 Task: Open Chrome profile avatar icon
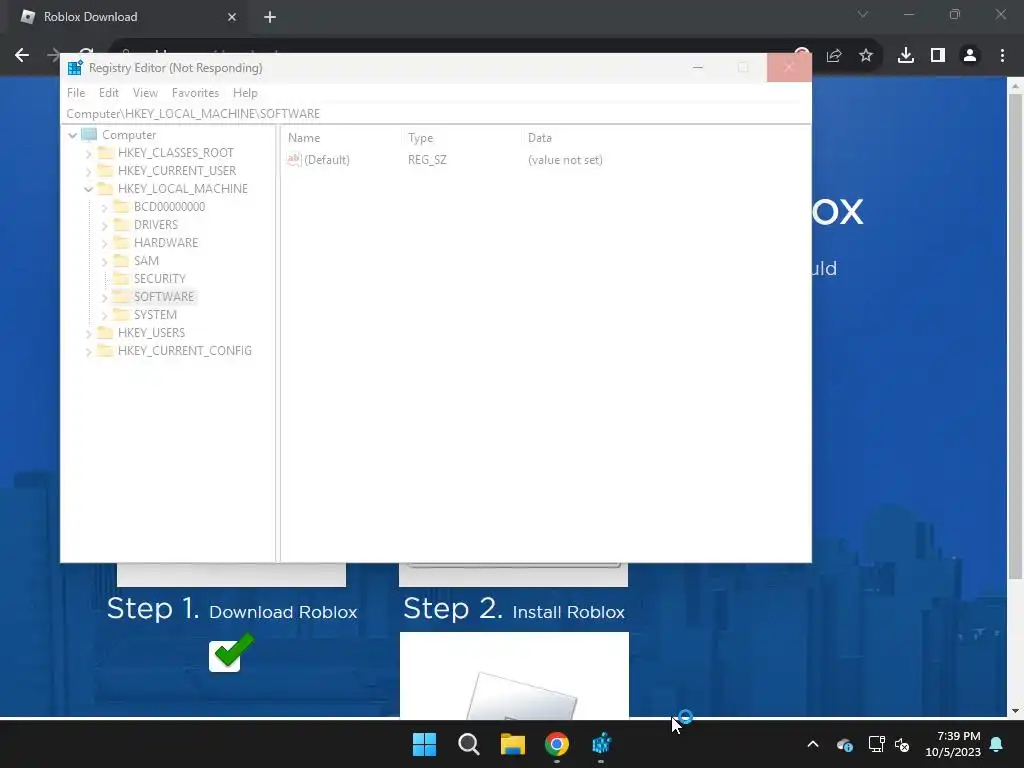tap(970, 56)
